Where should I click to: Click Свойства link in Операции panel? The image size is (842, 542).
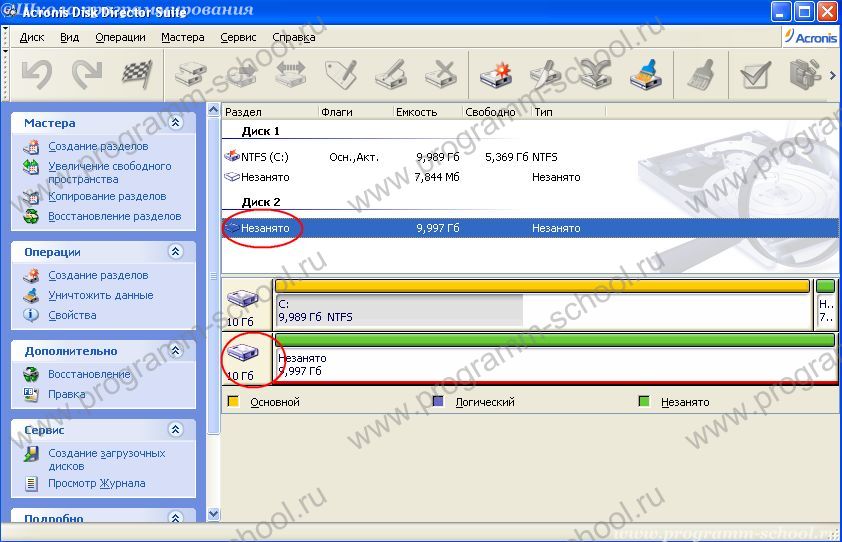(72, 315)
